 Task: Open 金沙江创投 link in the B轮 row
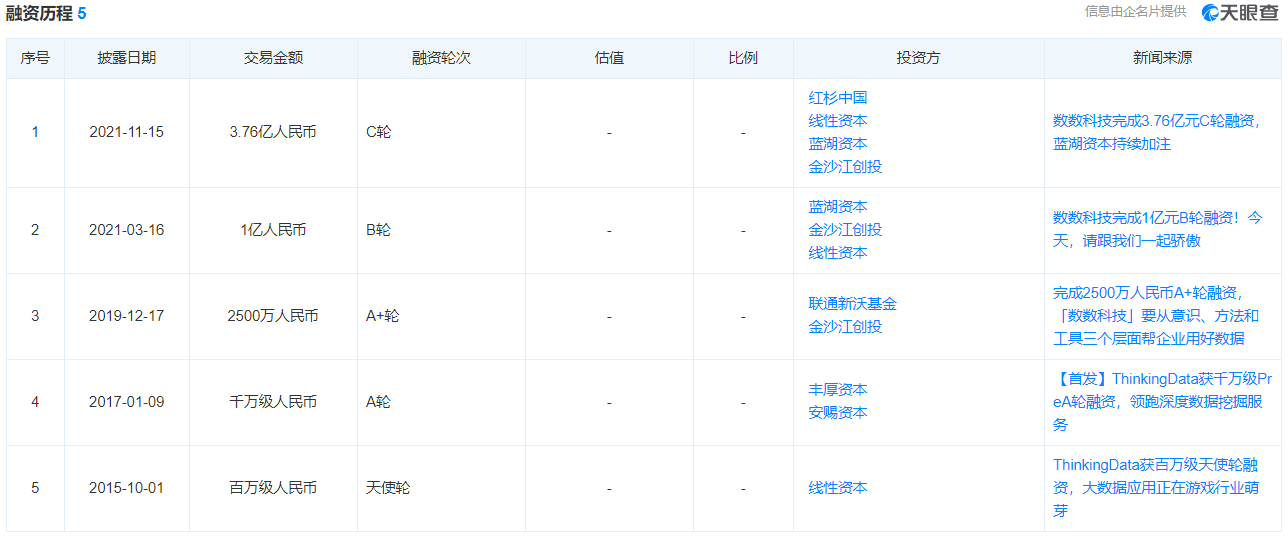tap(846, 230)
